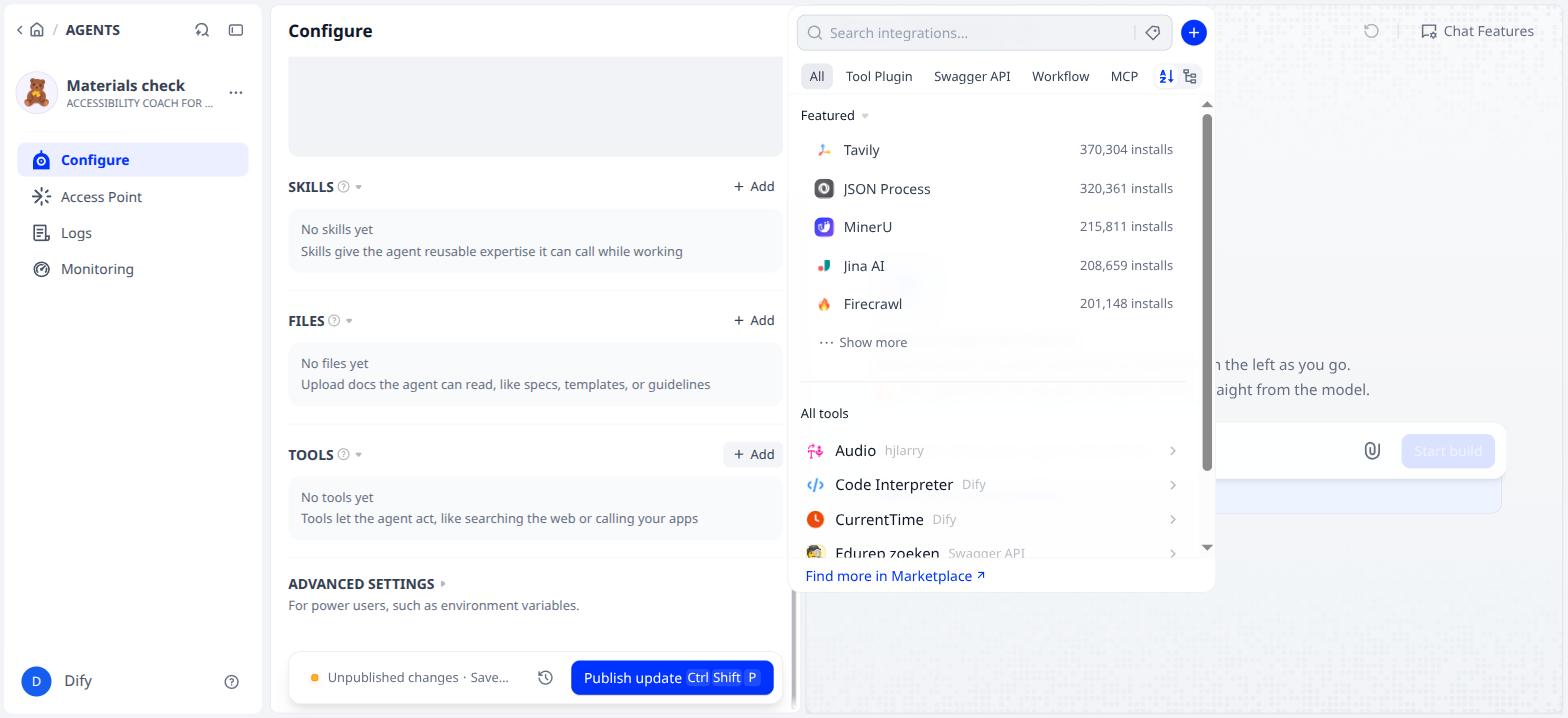
Task: Open Logs in the sidebar
Action: pos(133,233)
